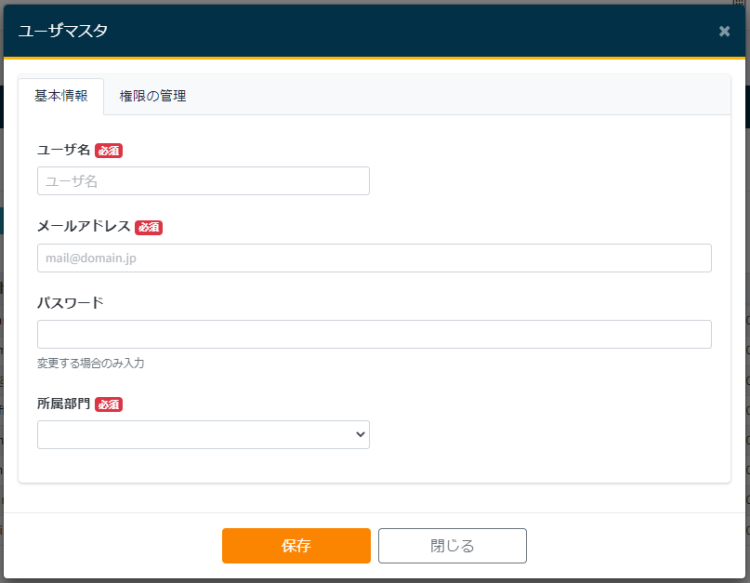Click the パスワード field label

point(70,303)
